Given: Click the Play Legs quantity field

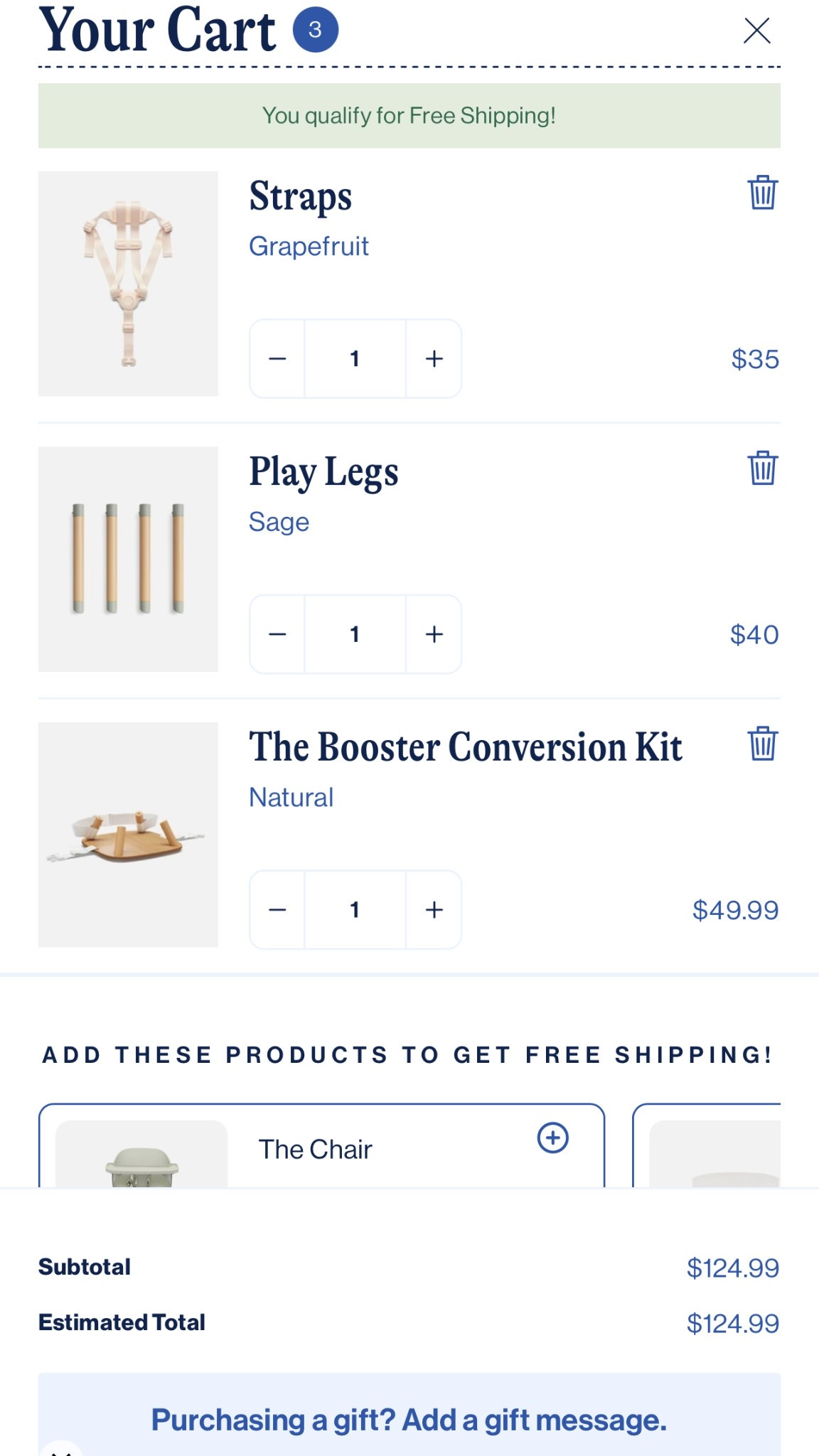Looking at the screenshot, I should coord(355,634).
